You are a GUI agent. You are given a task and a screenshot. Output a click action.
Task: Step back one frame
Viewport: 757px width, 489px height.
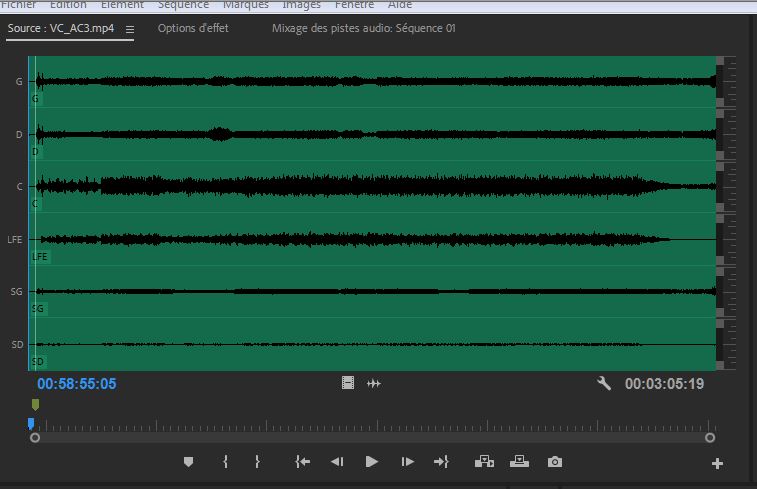click(x=337, y=462)
